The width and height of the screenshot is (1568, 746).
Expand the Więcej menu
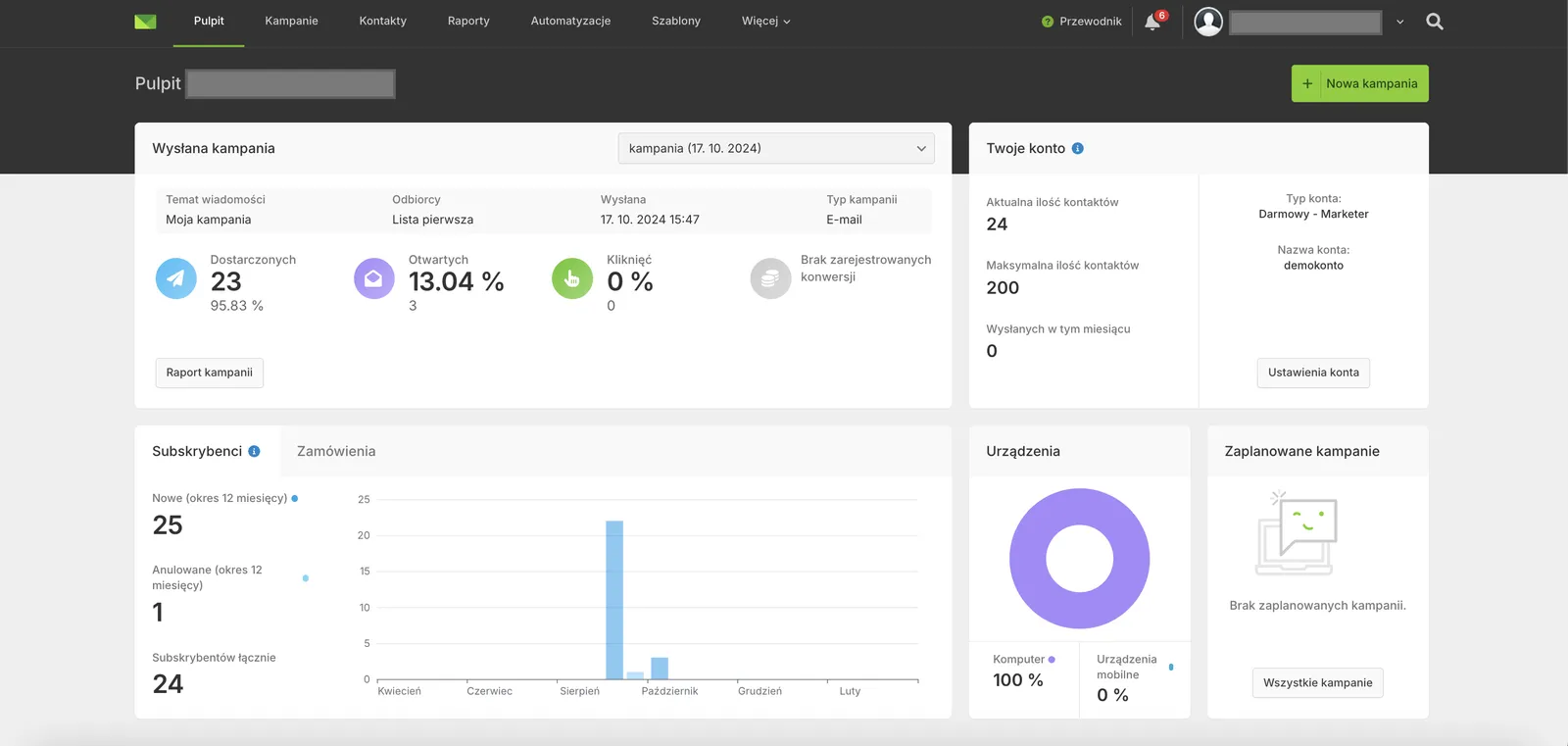click(765, 22)
